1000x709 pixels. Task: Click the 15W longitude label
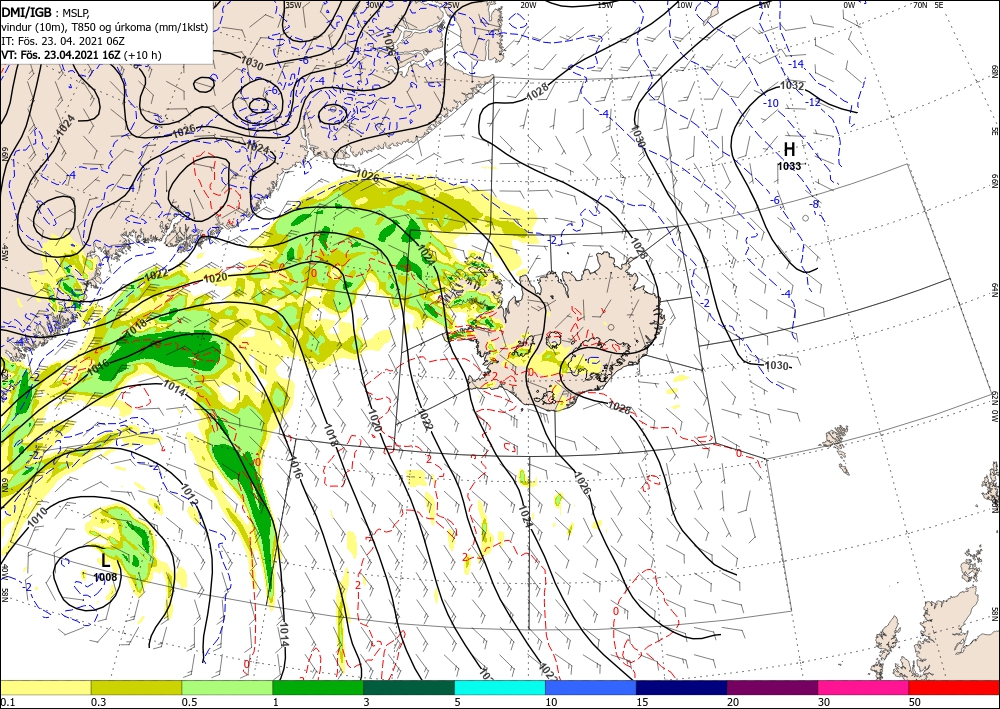(605, 5)
